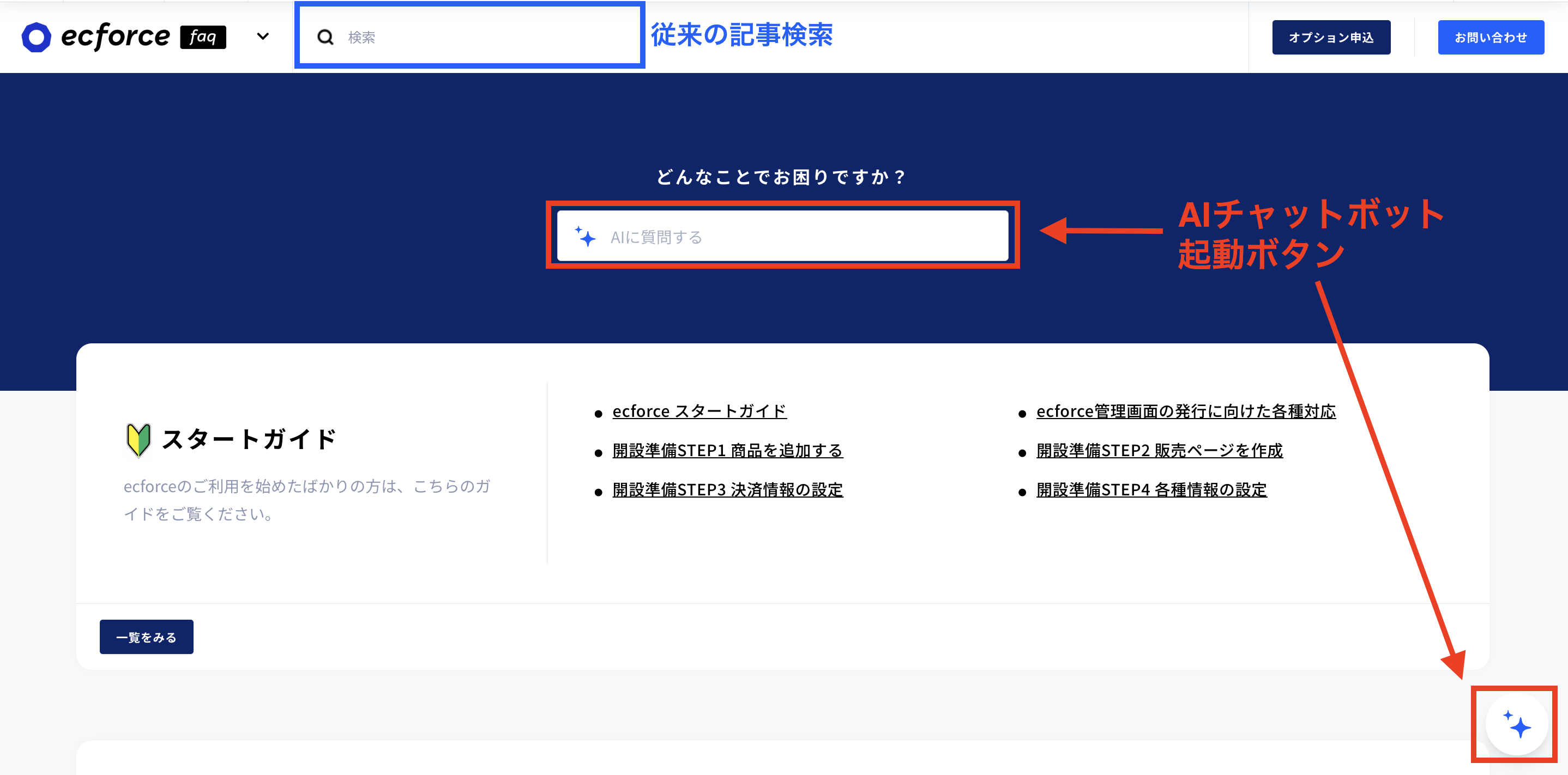1568x775 pixels.
Task: Open 開設準備STEP1 商品を追加する link
Action: coord(727,450)
